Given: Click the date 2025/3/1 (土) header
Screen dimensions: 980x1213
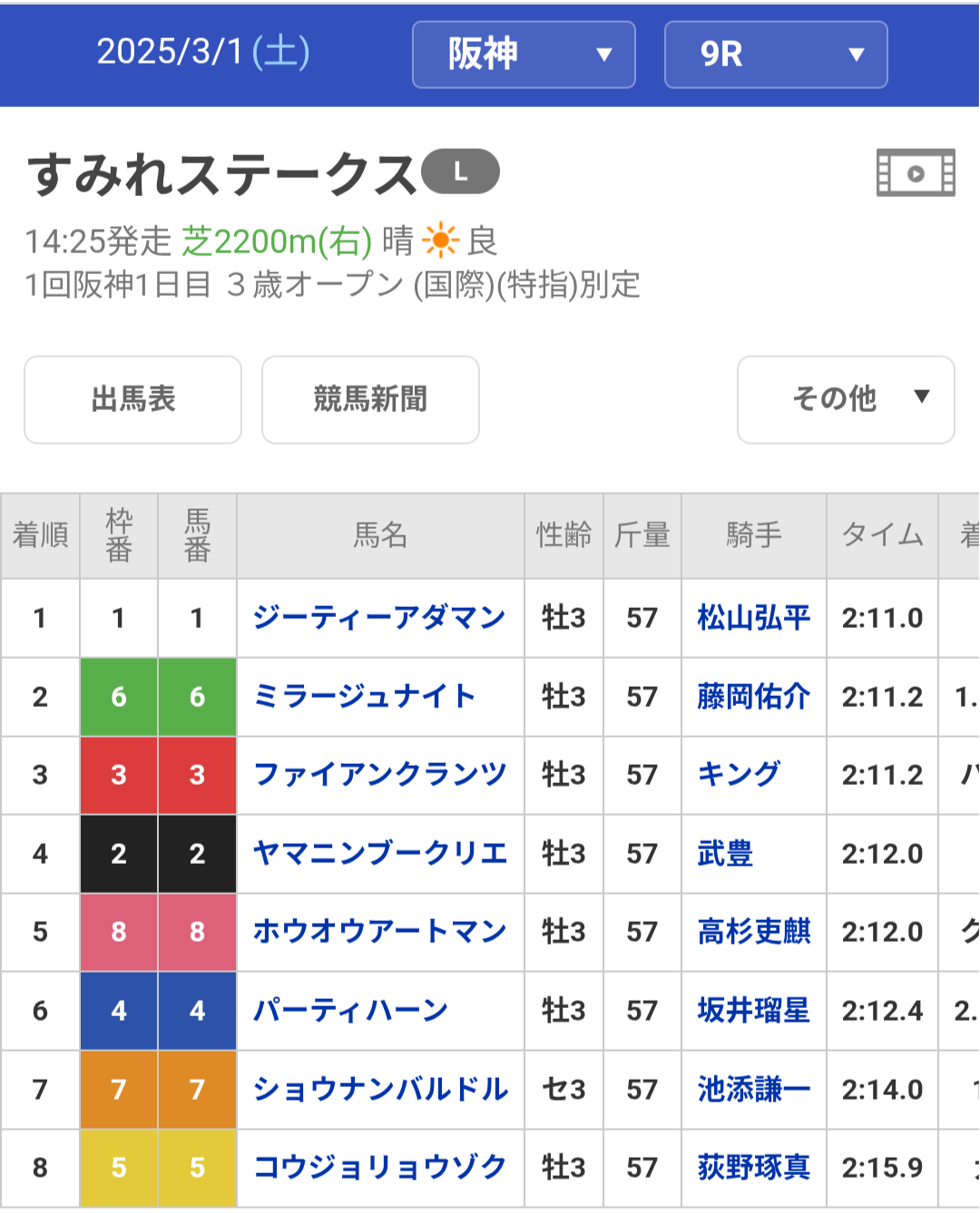Looking at the screenshot, I should pos(203,53).
